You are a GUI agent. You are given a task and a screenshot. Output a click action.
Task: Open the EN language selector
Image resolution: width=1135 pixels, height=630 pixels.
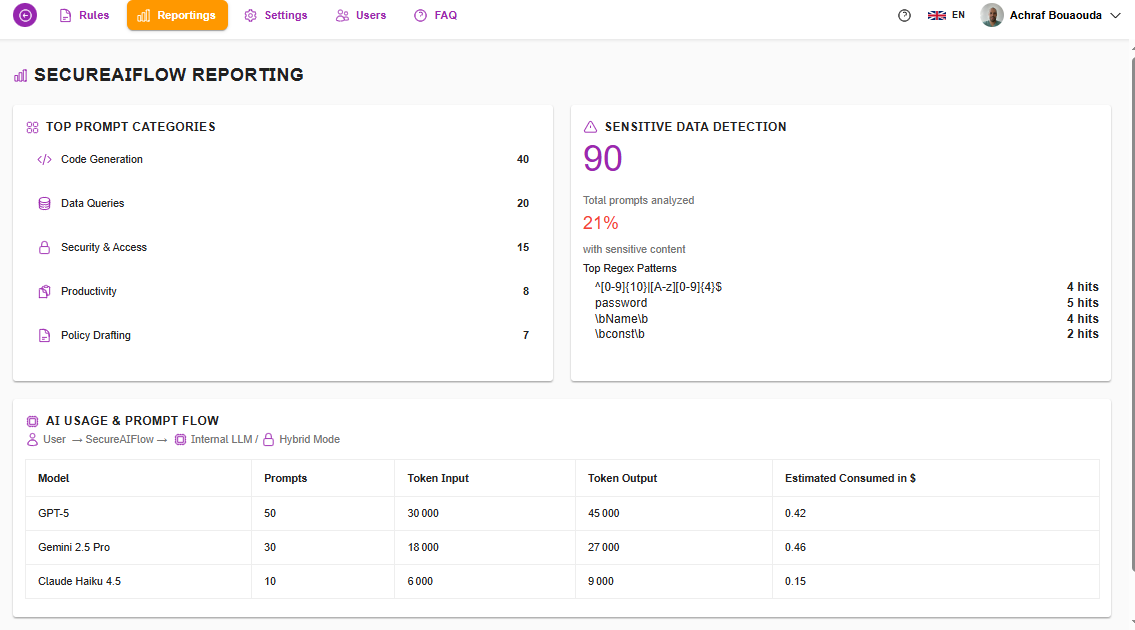(944, 15)
